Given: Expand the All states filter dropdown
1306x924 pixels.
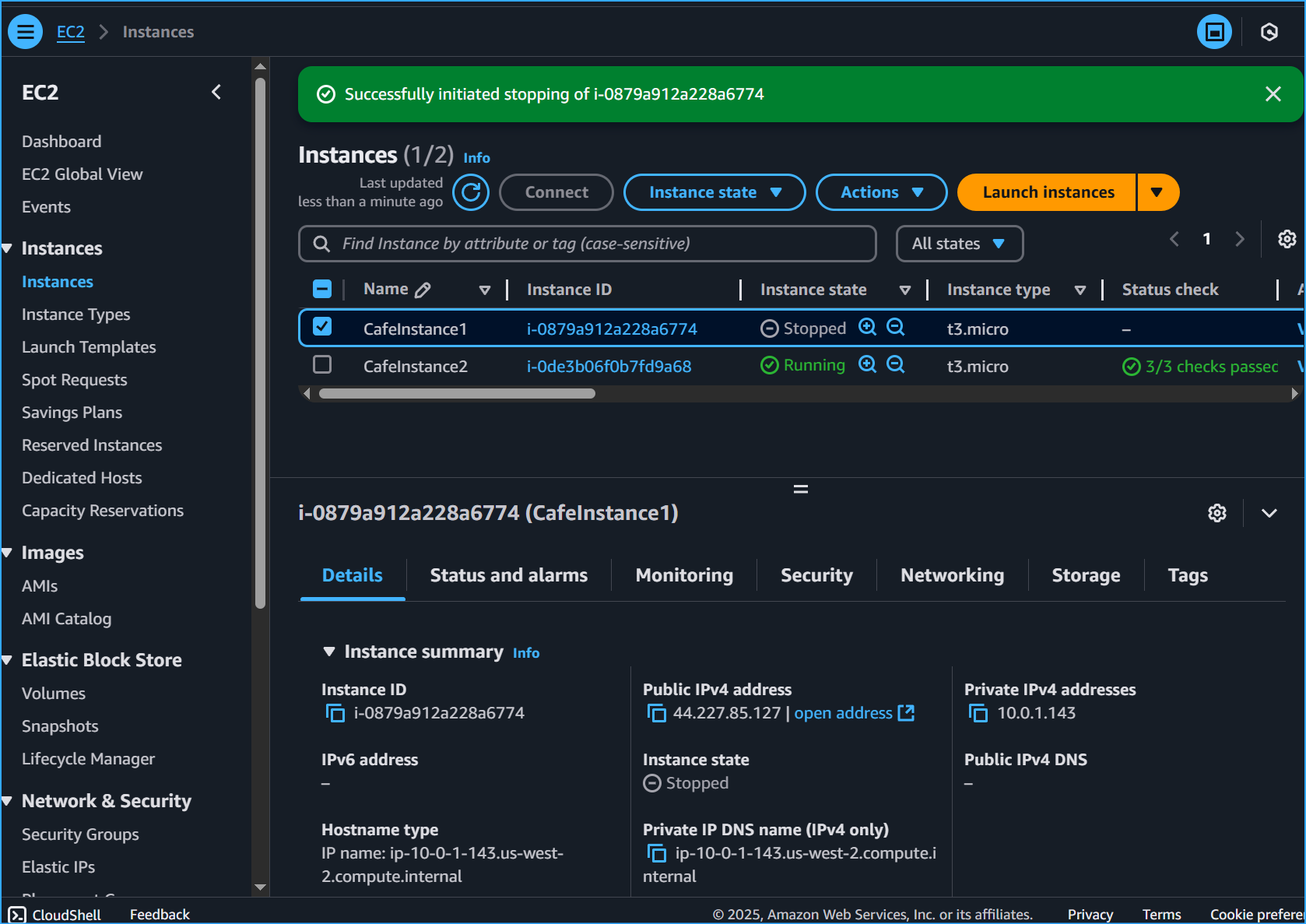Looking at the screenshot, I should (x=959, y=244).
